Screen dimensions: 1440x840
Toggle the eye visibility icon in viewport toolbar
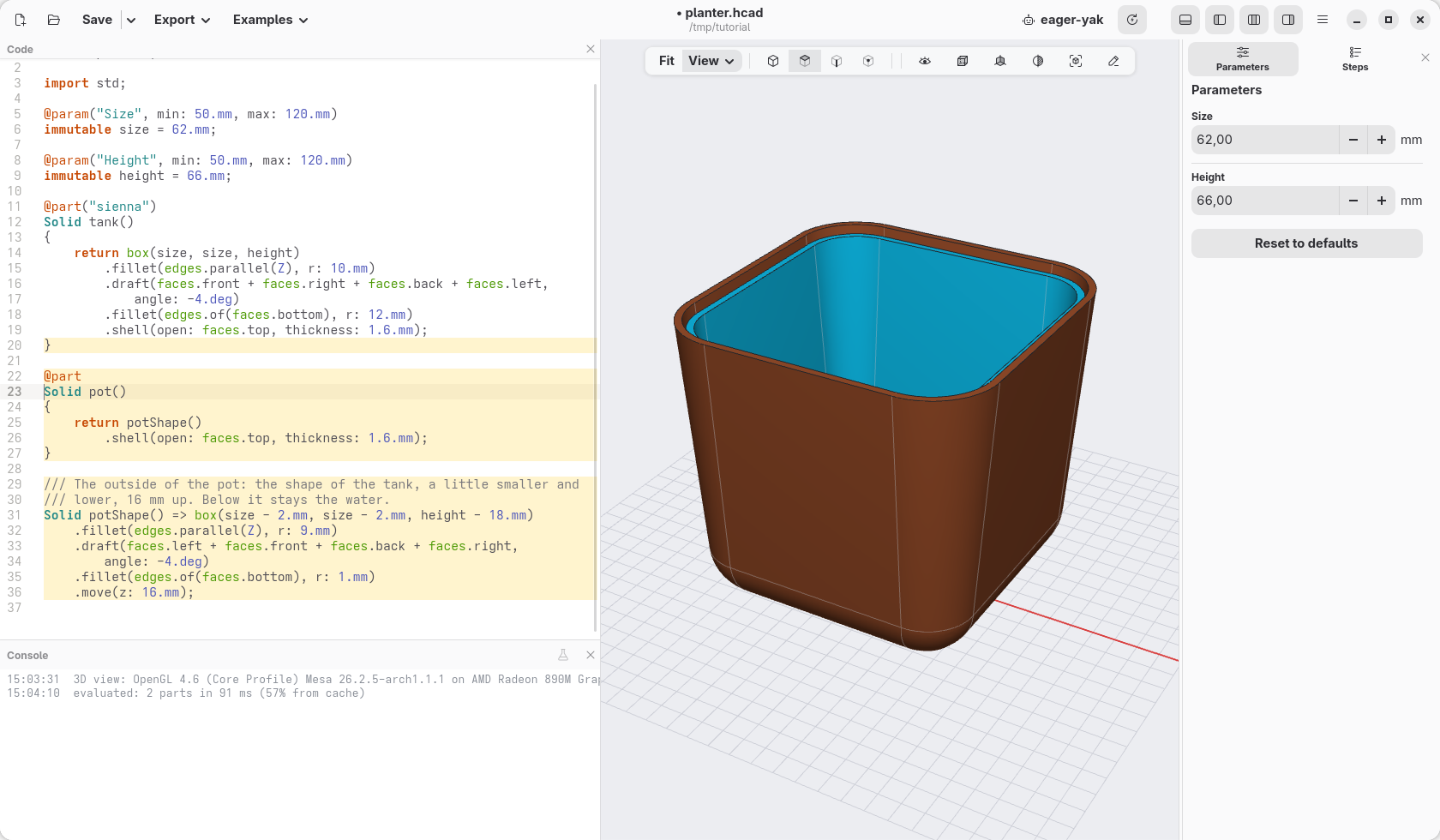point(925,61)
